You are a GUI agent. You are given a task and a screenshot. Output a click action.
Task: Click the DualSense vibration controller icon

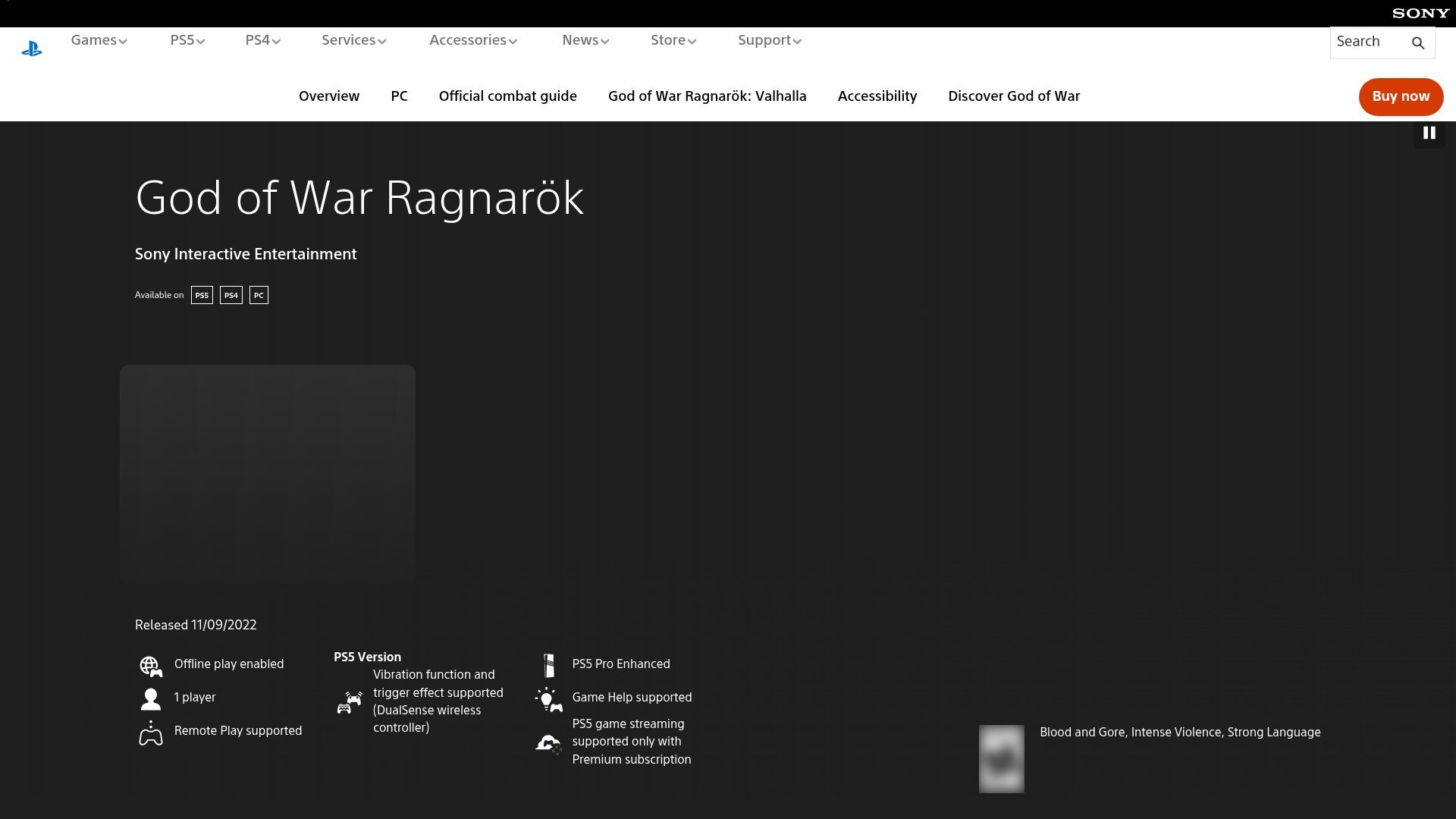pyautogui.click(x=349, y=702)
